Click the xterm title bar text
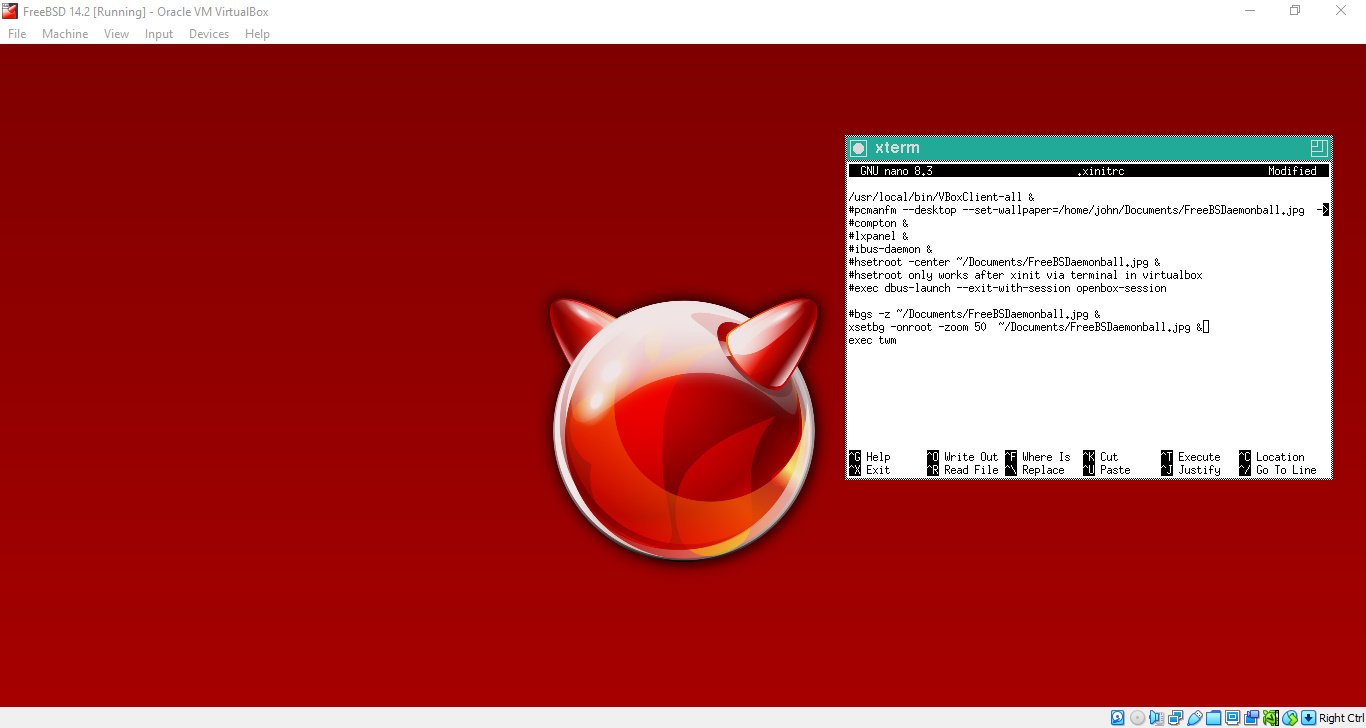The width and height of the screenshot is (1366, 728). pyautogui.click(x=897, y=148)
